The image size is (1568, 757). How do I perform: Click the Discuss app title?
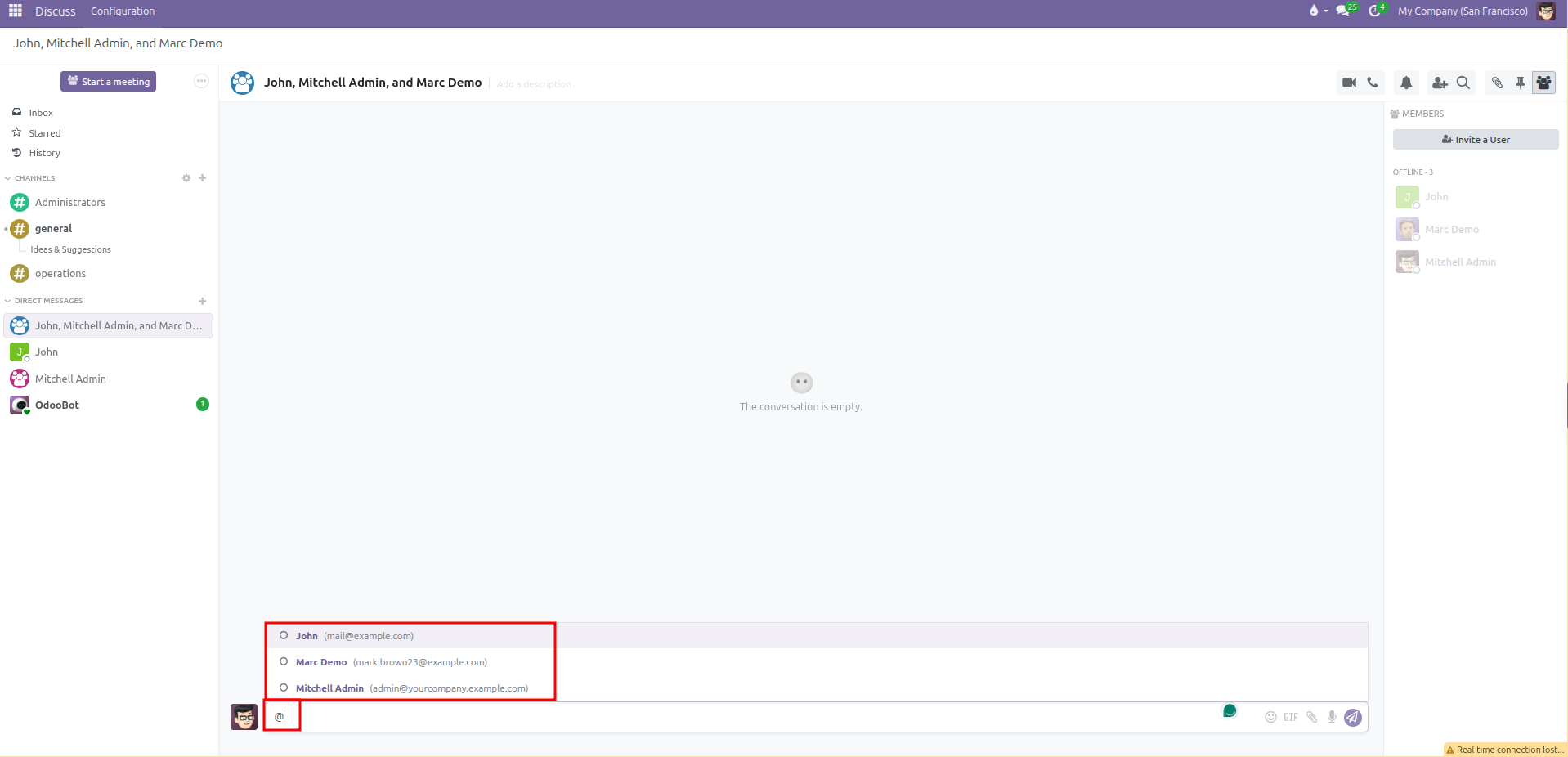point(55,11)
